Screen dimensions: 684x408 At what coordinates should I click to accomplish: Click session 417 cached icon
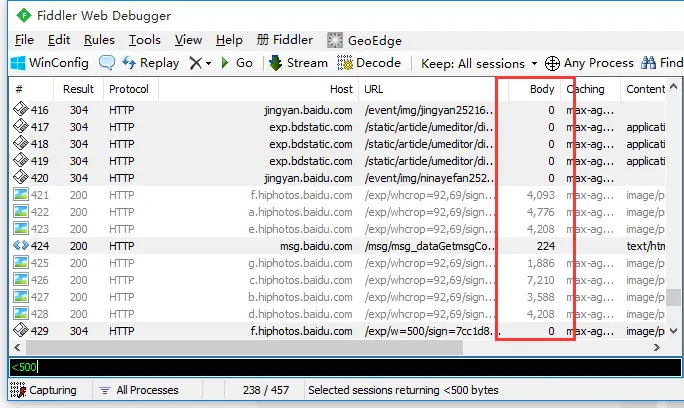point(21,126)
